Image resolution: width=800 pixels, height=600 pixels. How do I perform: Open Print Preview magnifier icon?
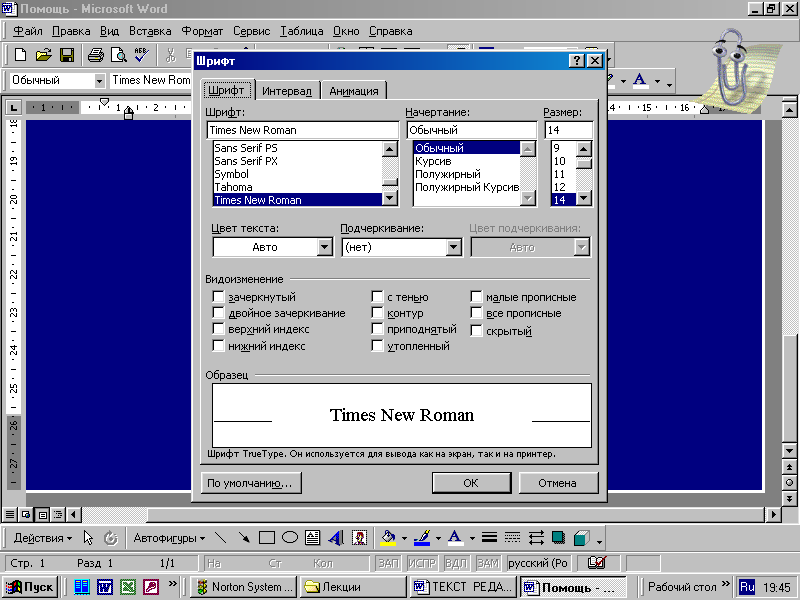118,55
